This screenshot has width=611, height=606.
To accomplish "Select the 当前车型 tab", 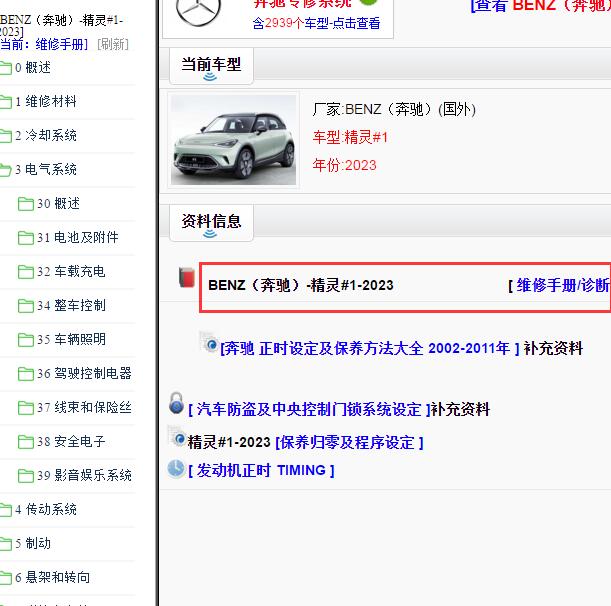I will [211, 65].
